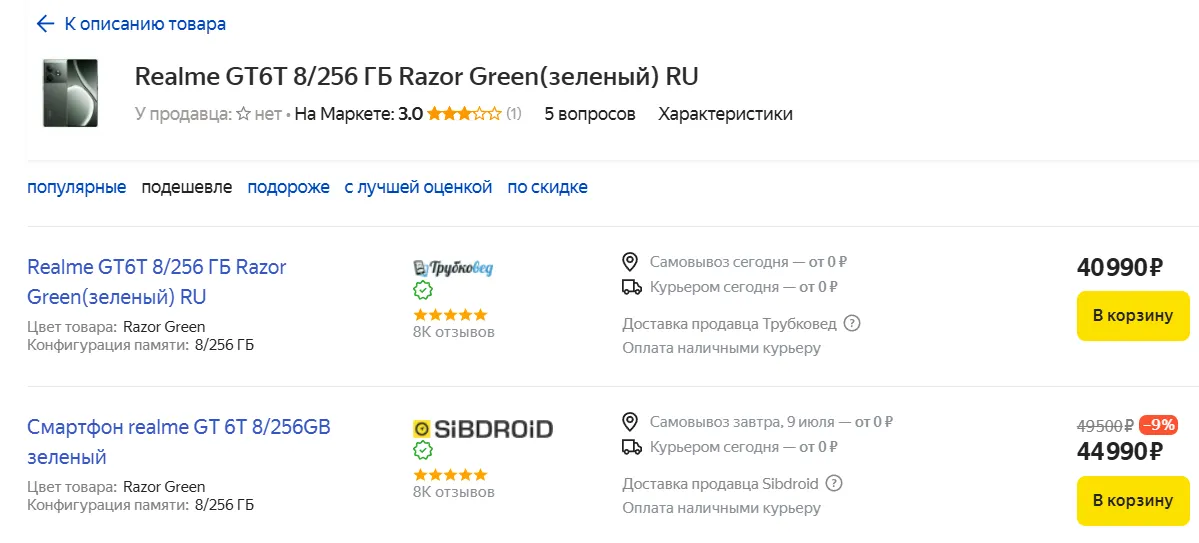Click Трубковед verified seller checkmark badge

423,290
